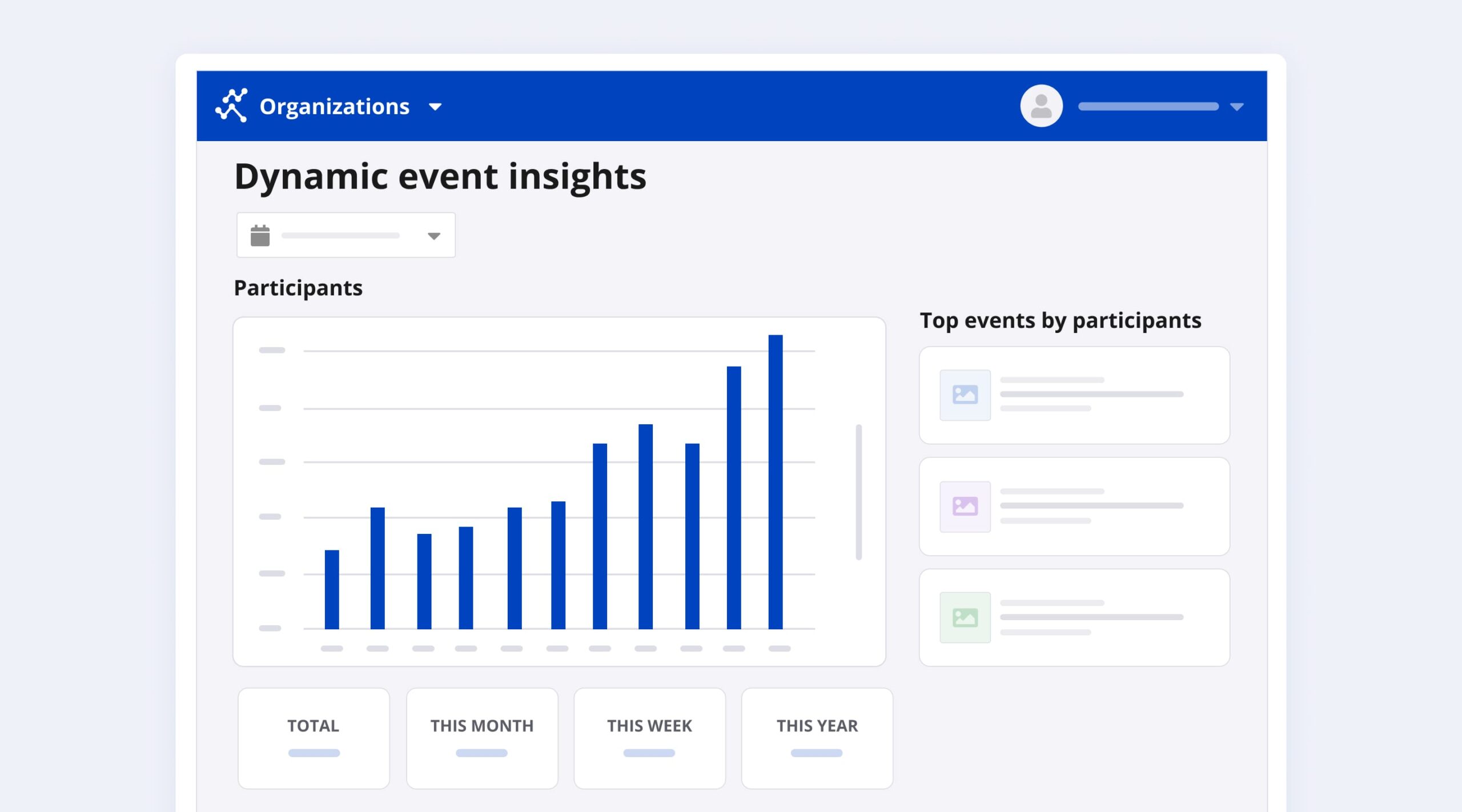Click the calendar icon in date picker
The width and height of the screenshot is (1462, 812).
(260, 235)
